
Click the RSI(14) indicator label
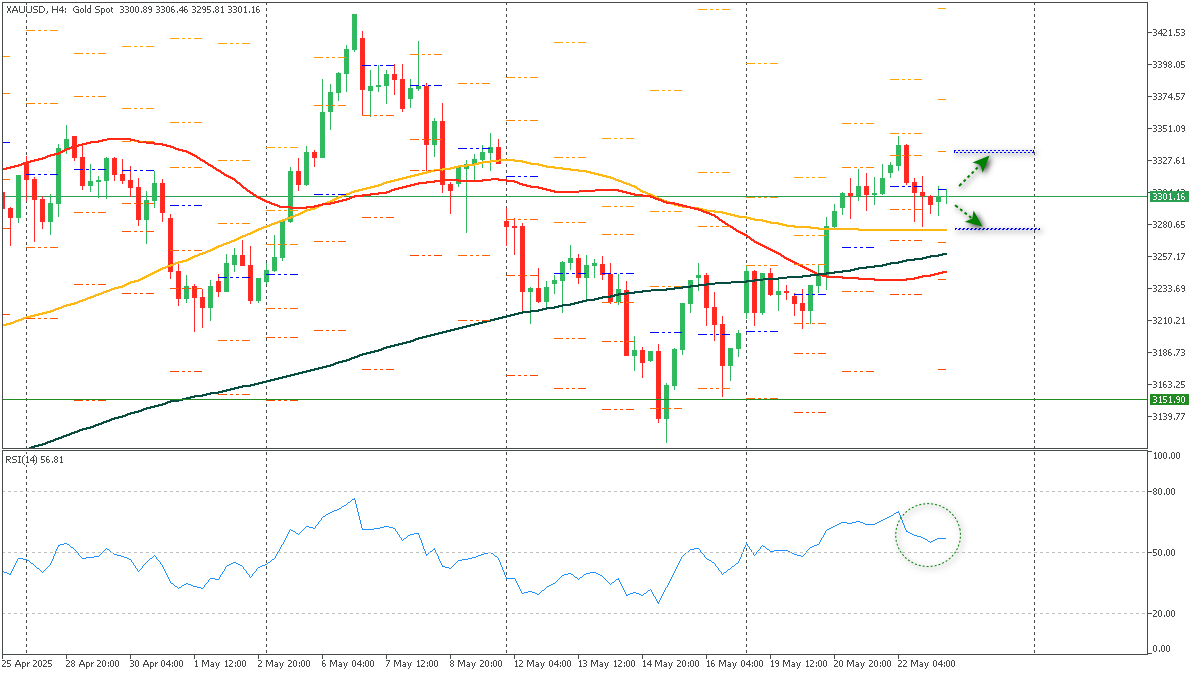pyautogui.click(x=35, y=459)
